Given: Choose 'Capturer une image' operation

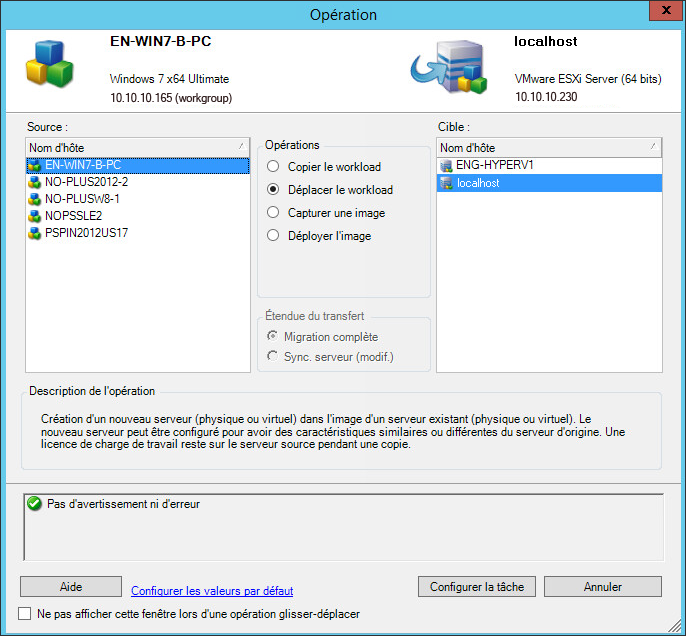Looking at the screenshot, I should 273,213.
